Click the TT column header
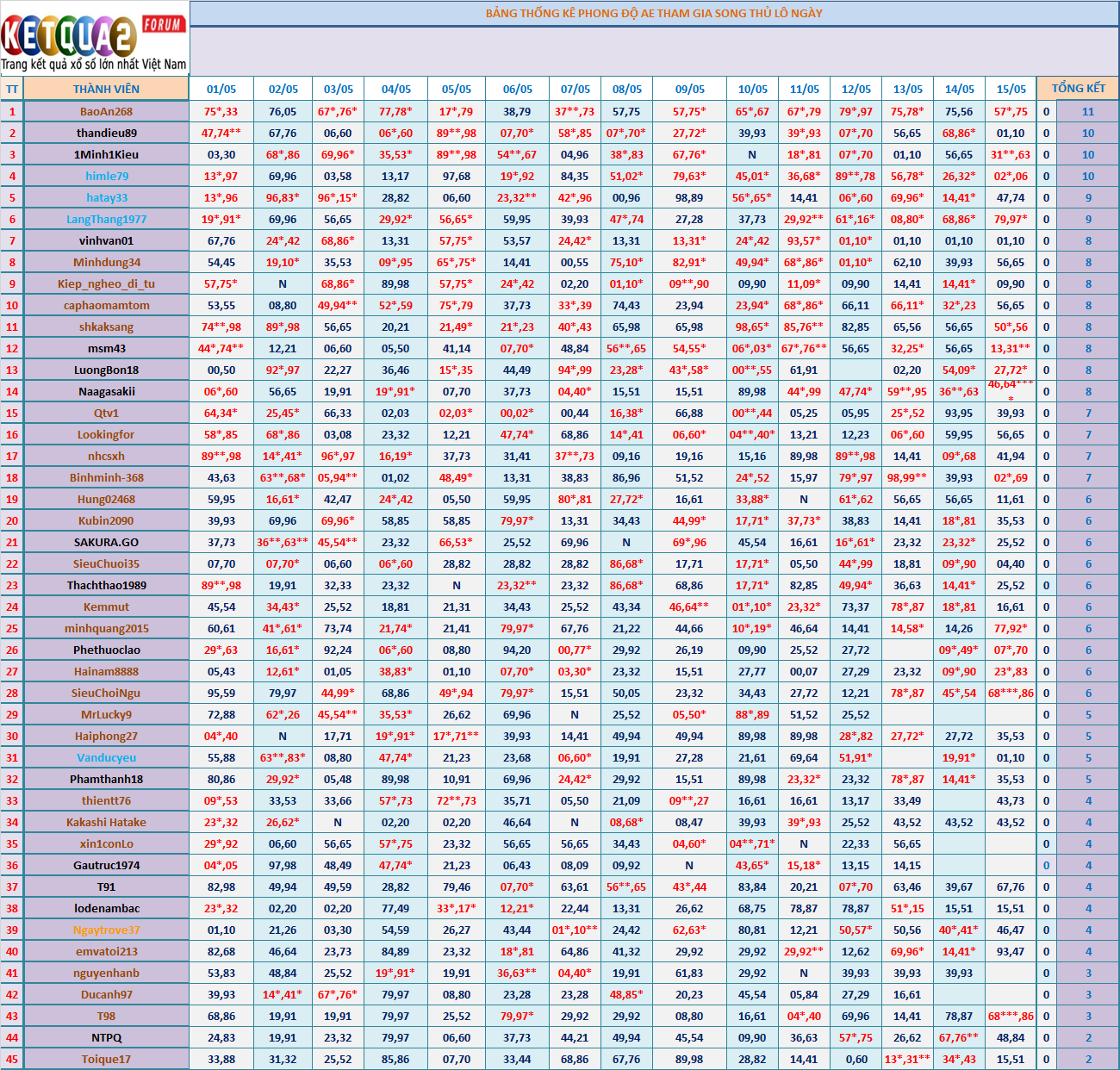 click(12, 89)
